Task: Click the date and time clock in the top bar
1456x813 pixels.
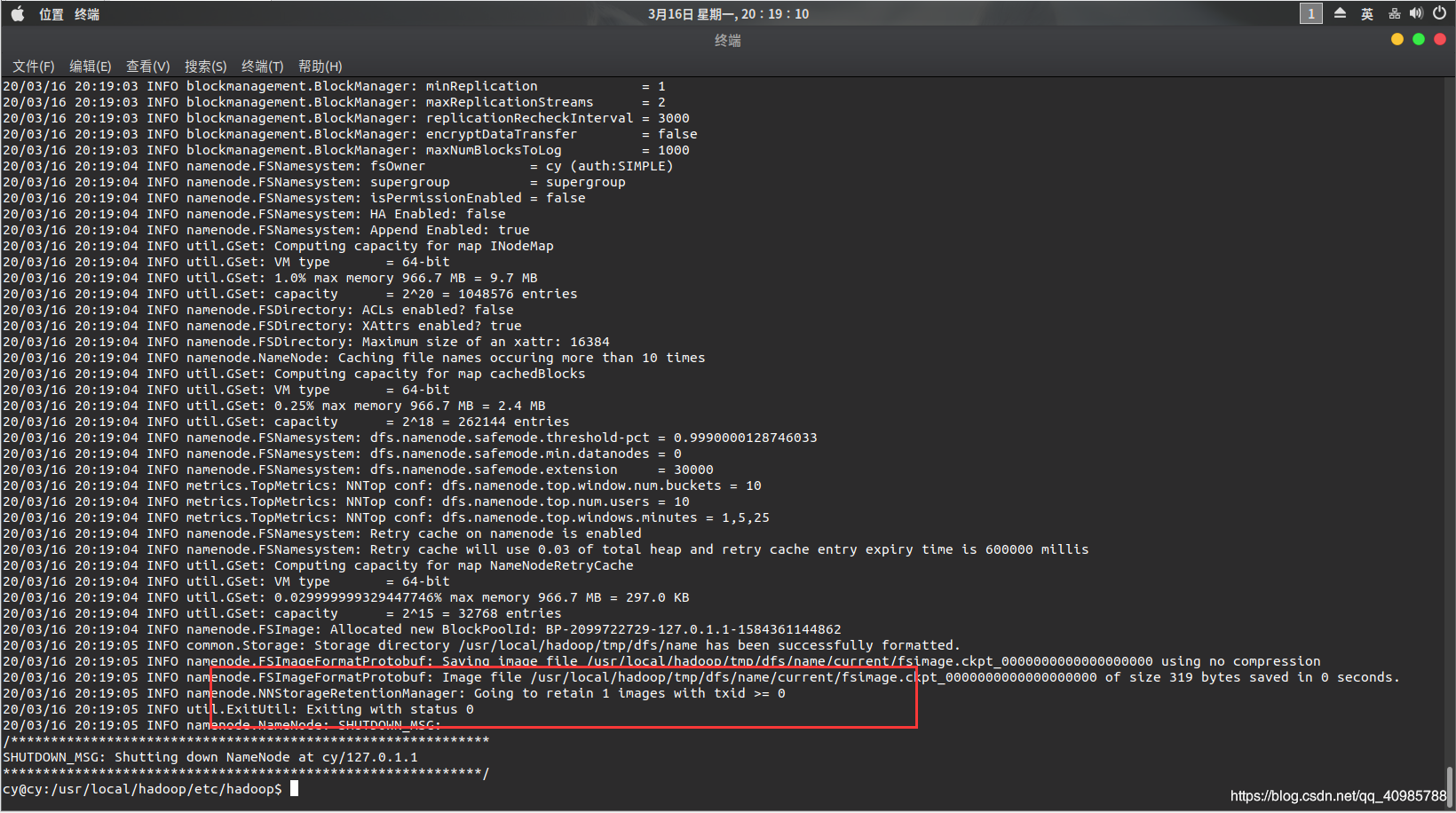Action: tap(728, 14)
